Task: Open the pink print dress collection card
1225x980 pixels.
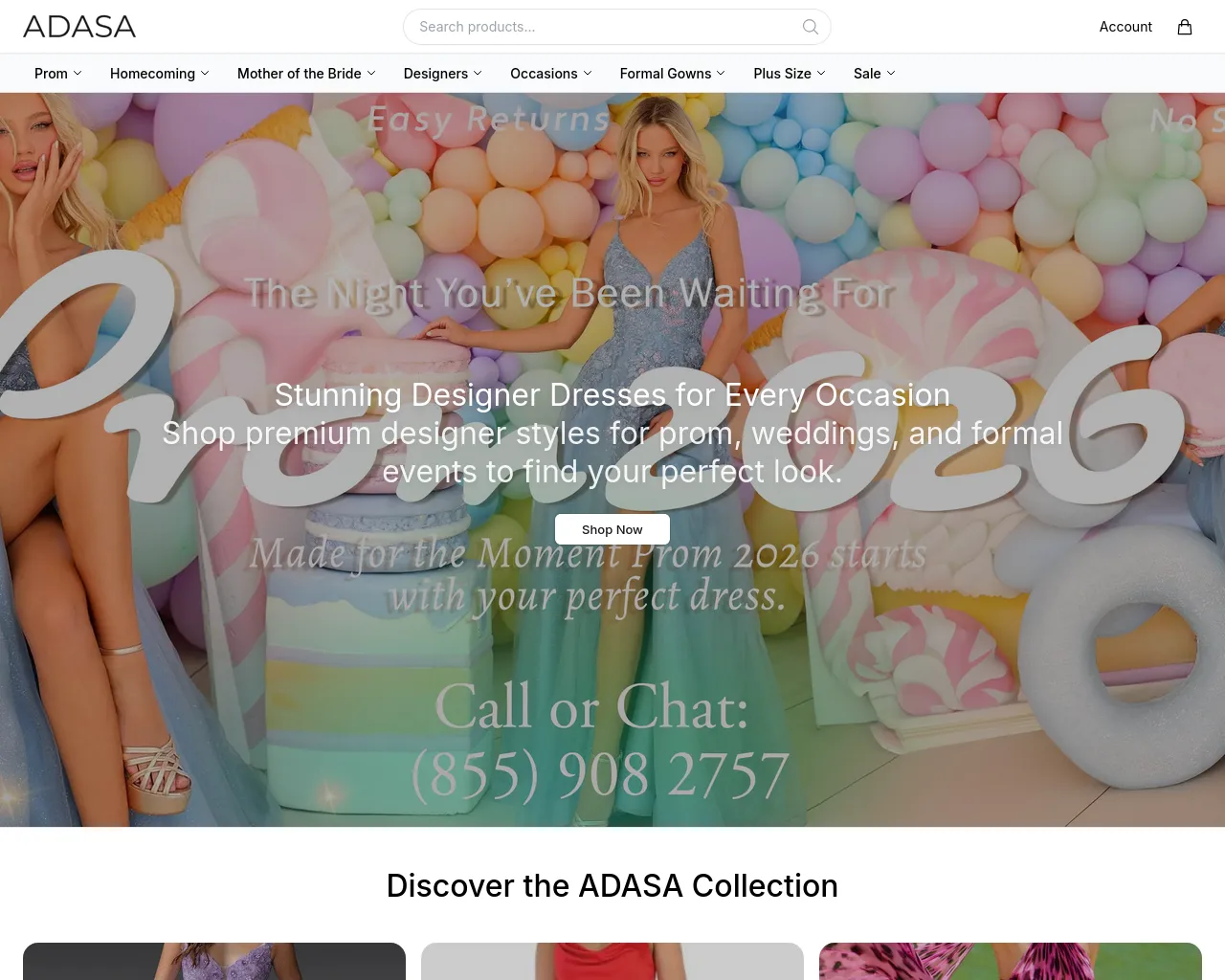Action: 1011,961
